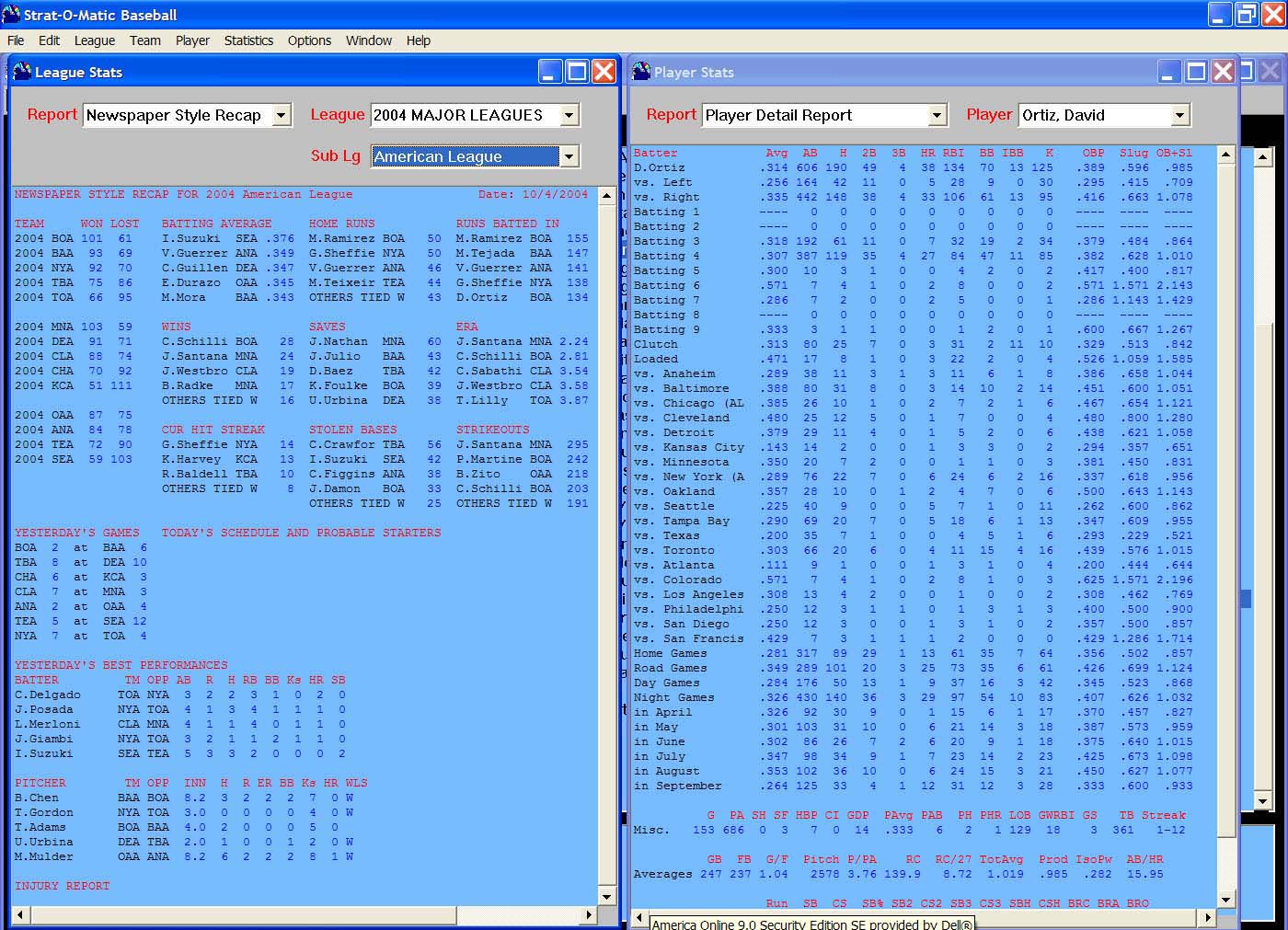This screenshot has height=930, width=1288.
Task: Click the BATTING AVERAGE heading
Action: (217, 224)
